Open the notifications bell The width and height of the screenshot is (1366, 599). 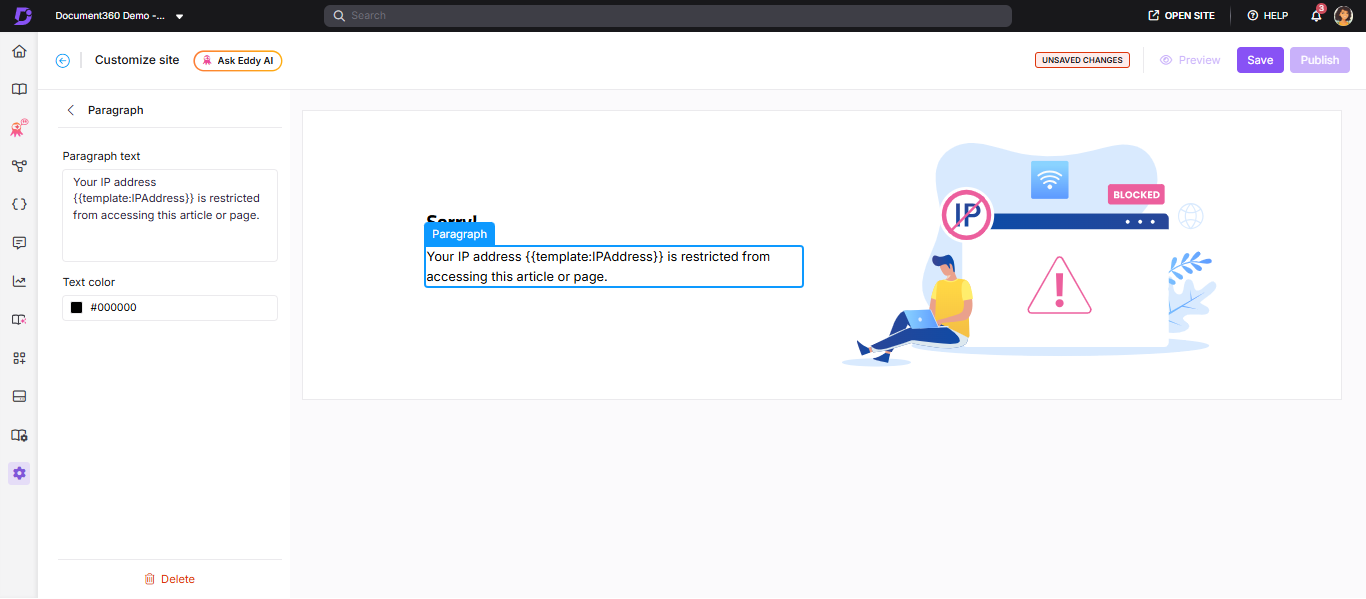[1317, 16]
